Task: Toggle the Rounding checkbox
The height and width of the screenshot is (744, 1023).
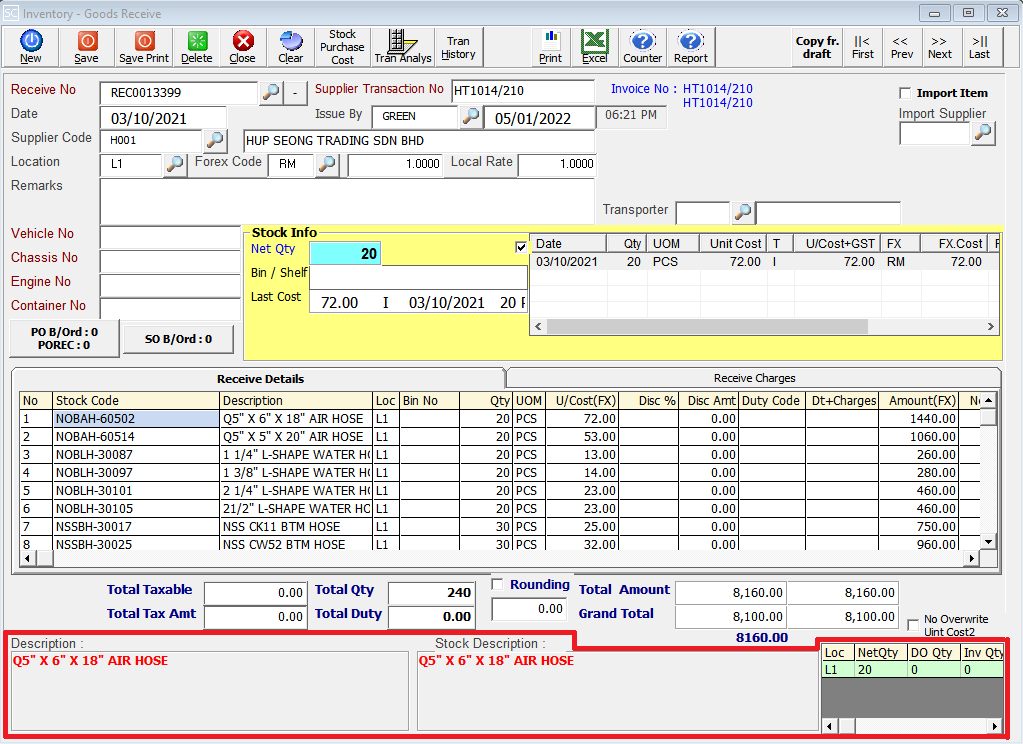Action: 497,584
